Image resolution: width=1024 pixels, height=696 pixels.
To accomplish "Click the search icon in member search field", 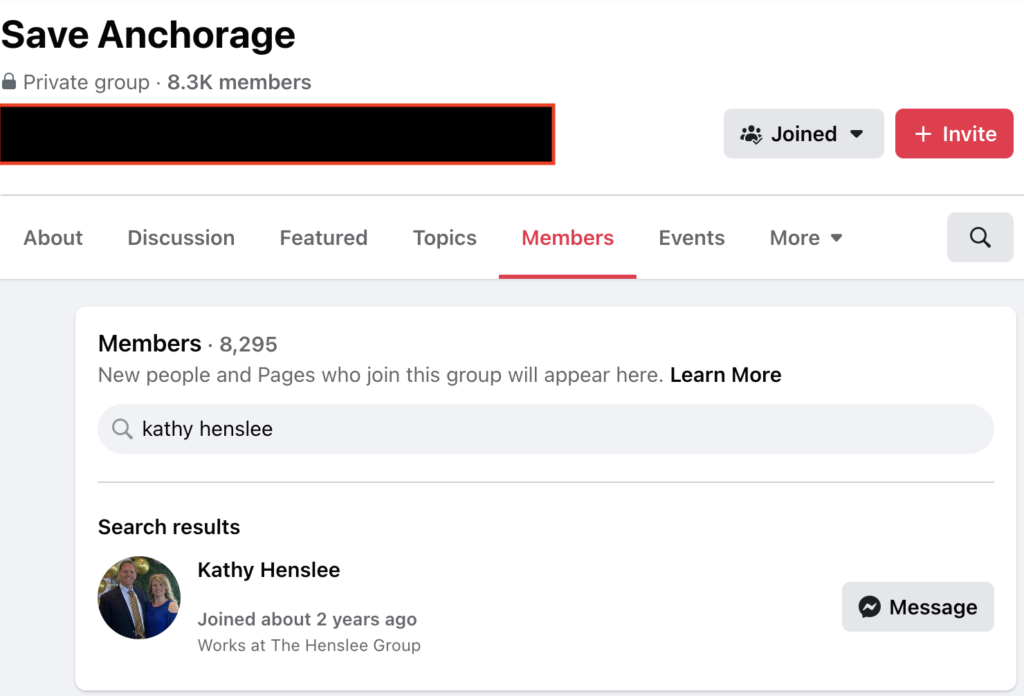I will point(122,429).
